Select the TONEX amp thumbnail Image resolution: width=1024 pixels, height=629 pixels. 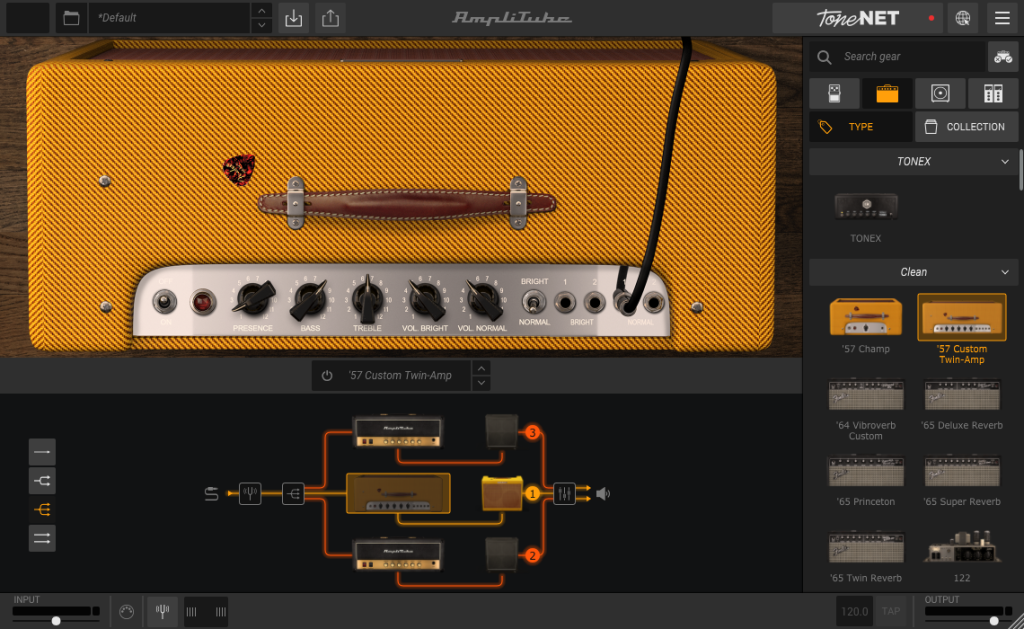(866, 207)
